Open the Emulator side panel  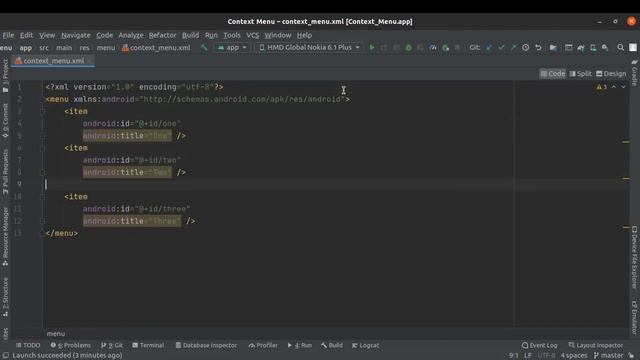634,317
